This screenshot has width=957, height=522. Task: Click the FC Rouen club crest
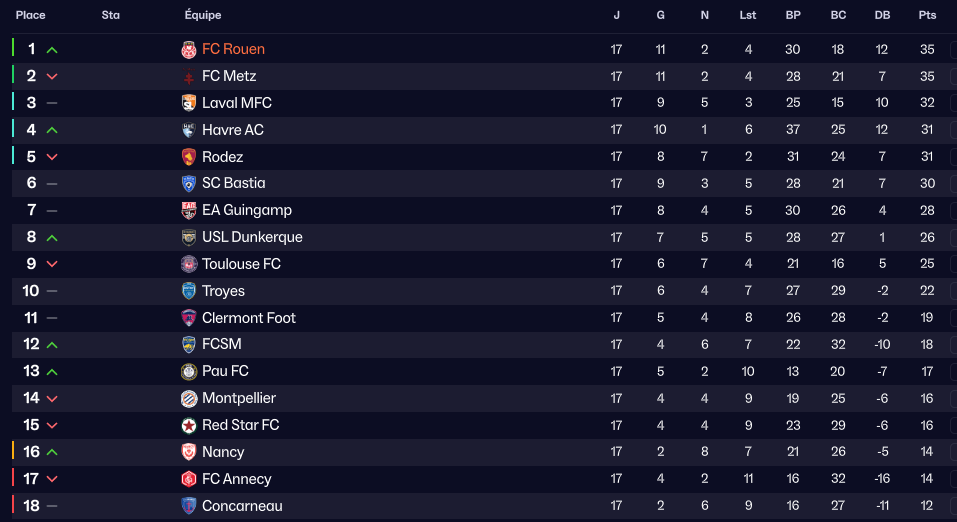click(x=189, y=49)
